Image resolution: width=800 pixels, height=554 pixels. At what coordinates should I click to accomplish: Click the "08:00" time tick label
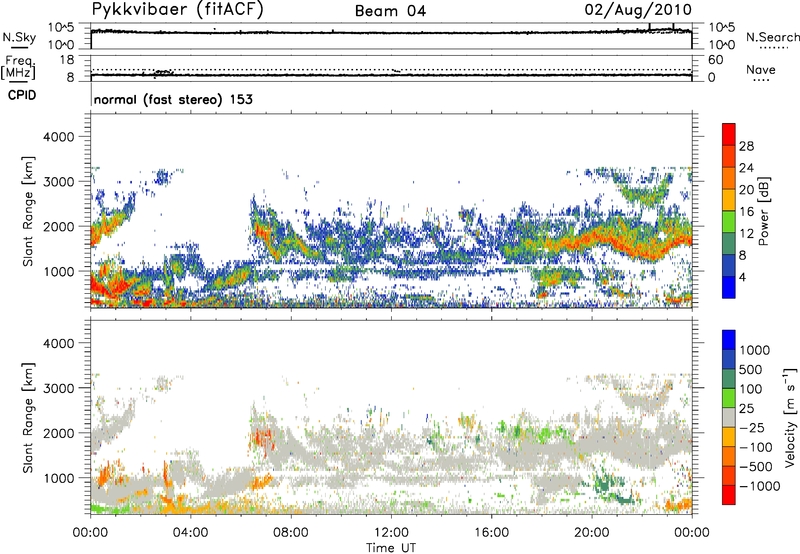(291, 533)
